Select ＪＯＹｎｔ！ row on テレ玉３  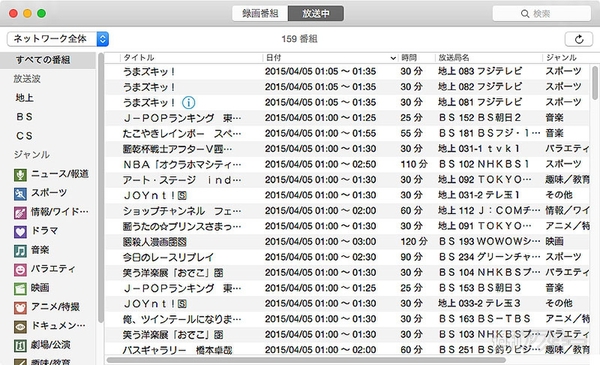347,304
